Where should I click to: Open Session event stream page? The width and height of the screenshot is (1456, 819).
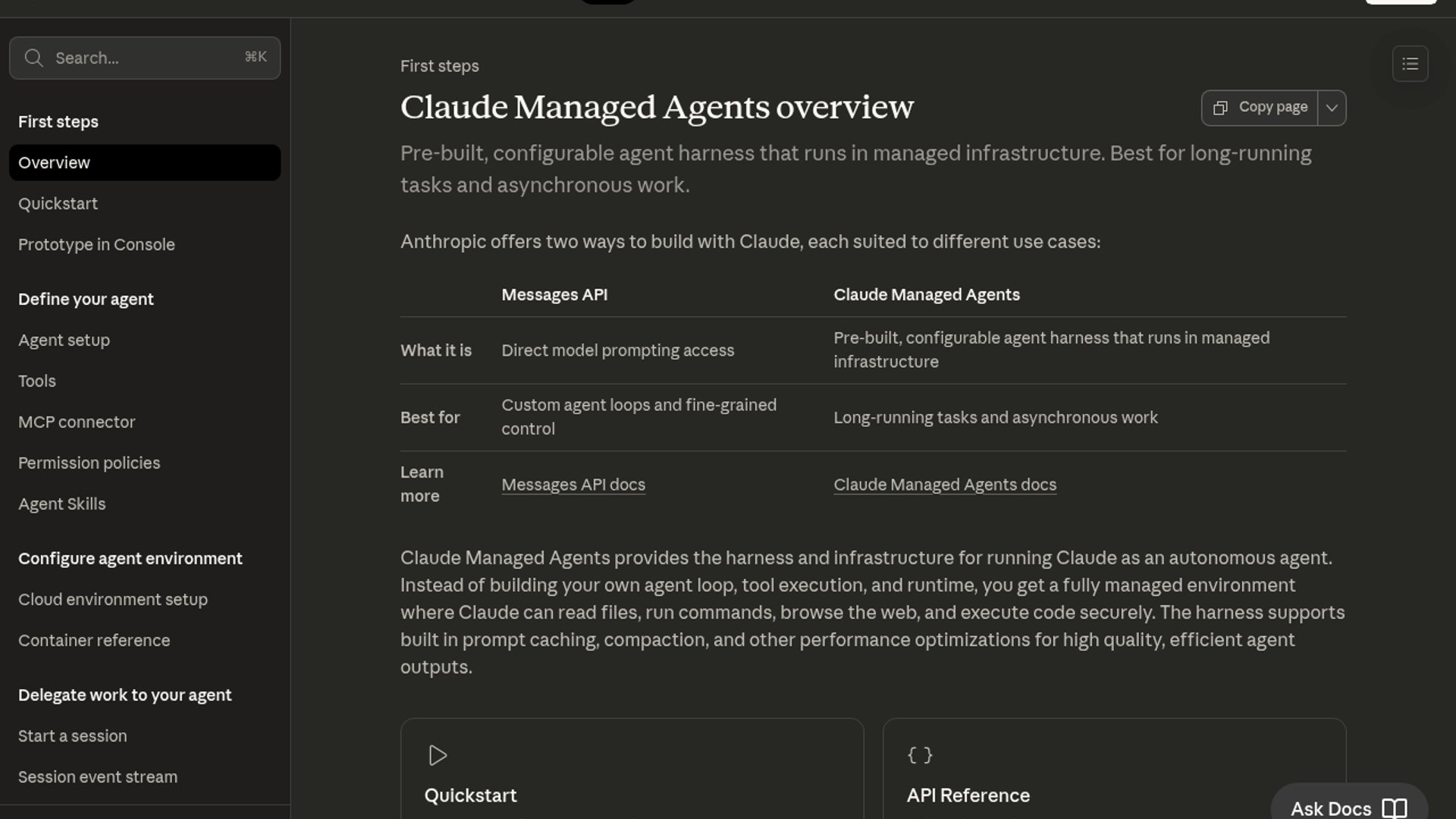click(x=98, y=777)
